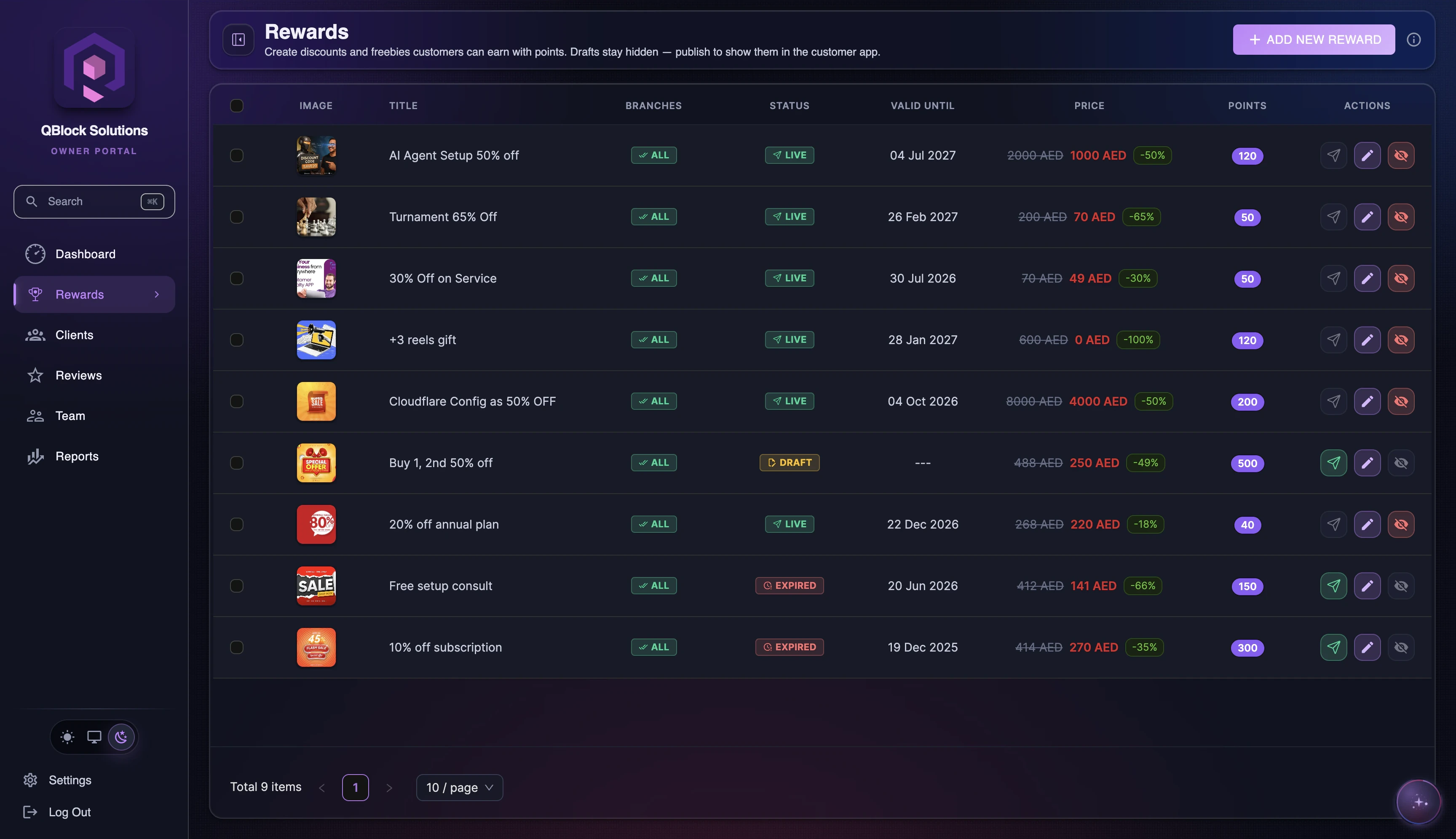Click the send icon in Cloudflare Config row

point(1333,401)
